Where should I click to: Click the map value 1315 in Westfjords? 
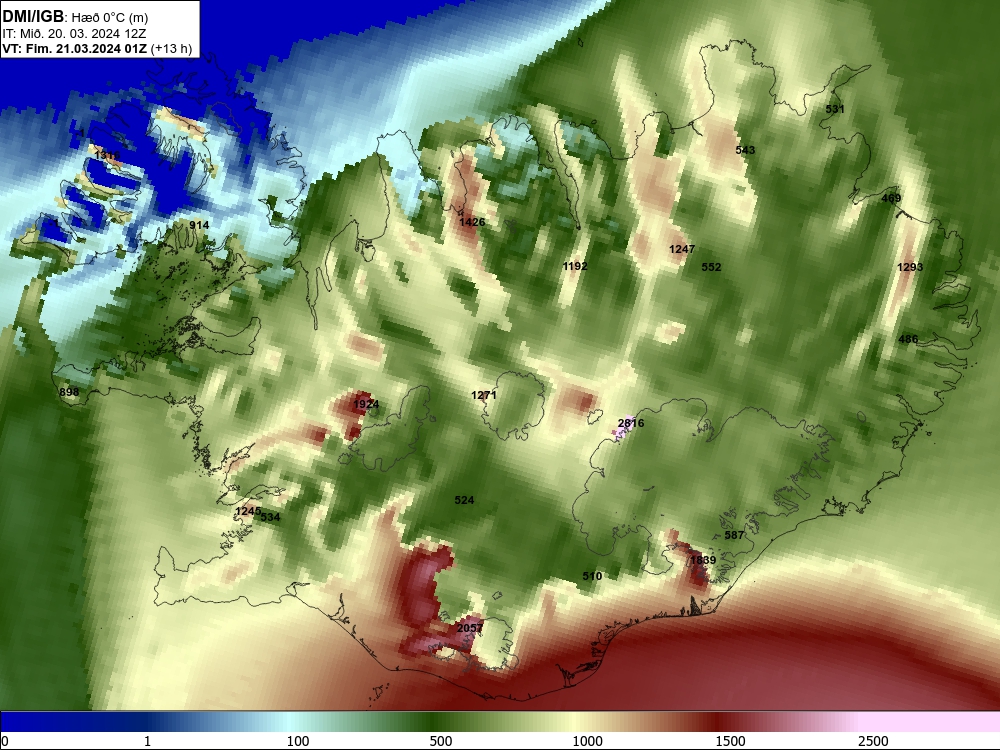107,156
